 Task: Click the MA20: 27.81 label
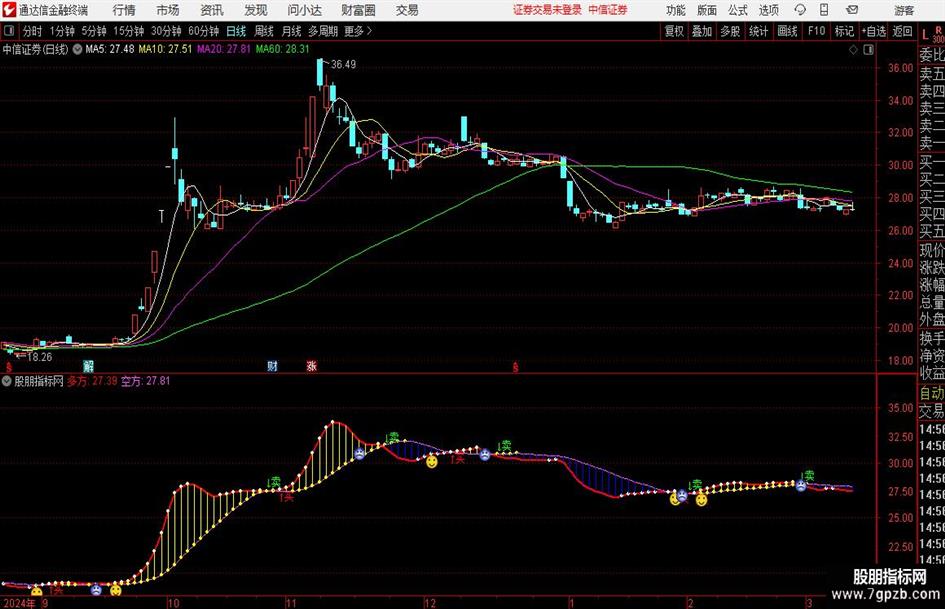point(224,49)
